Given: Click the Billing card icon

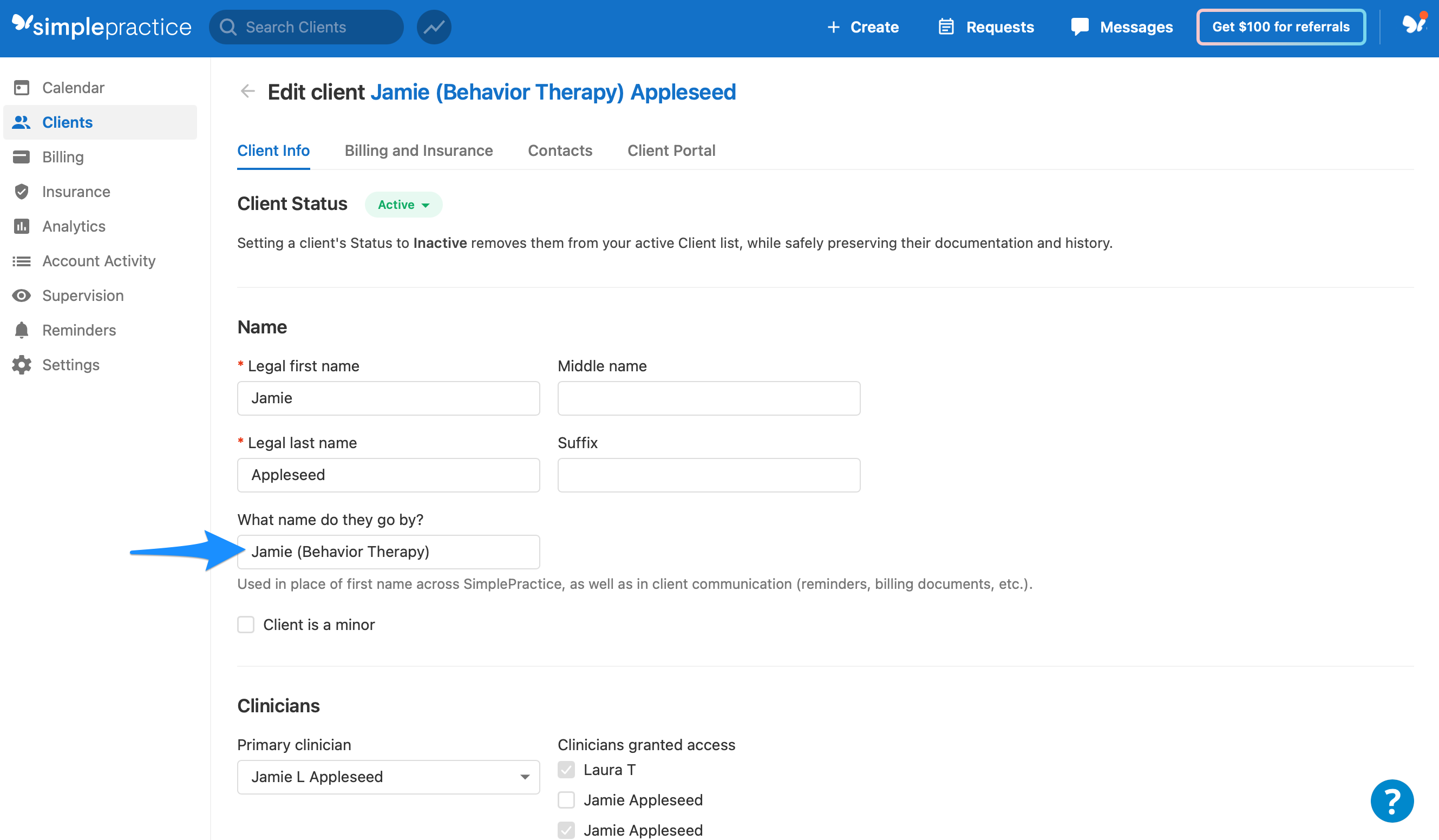Looking at the screenshot, I should tap(22, 156).
